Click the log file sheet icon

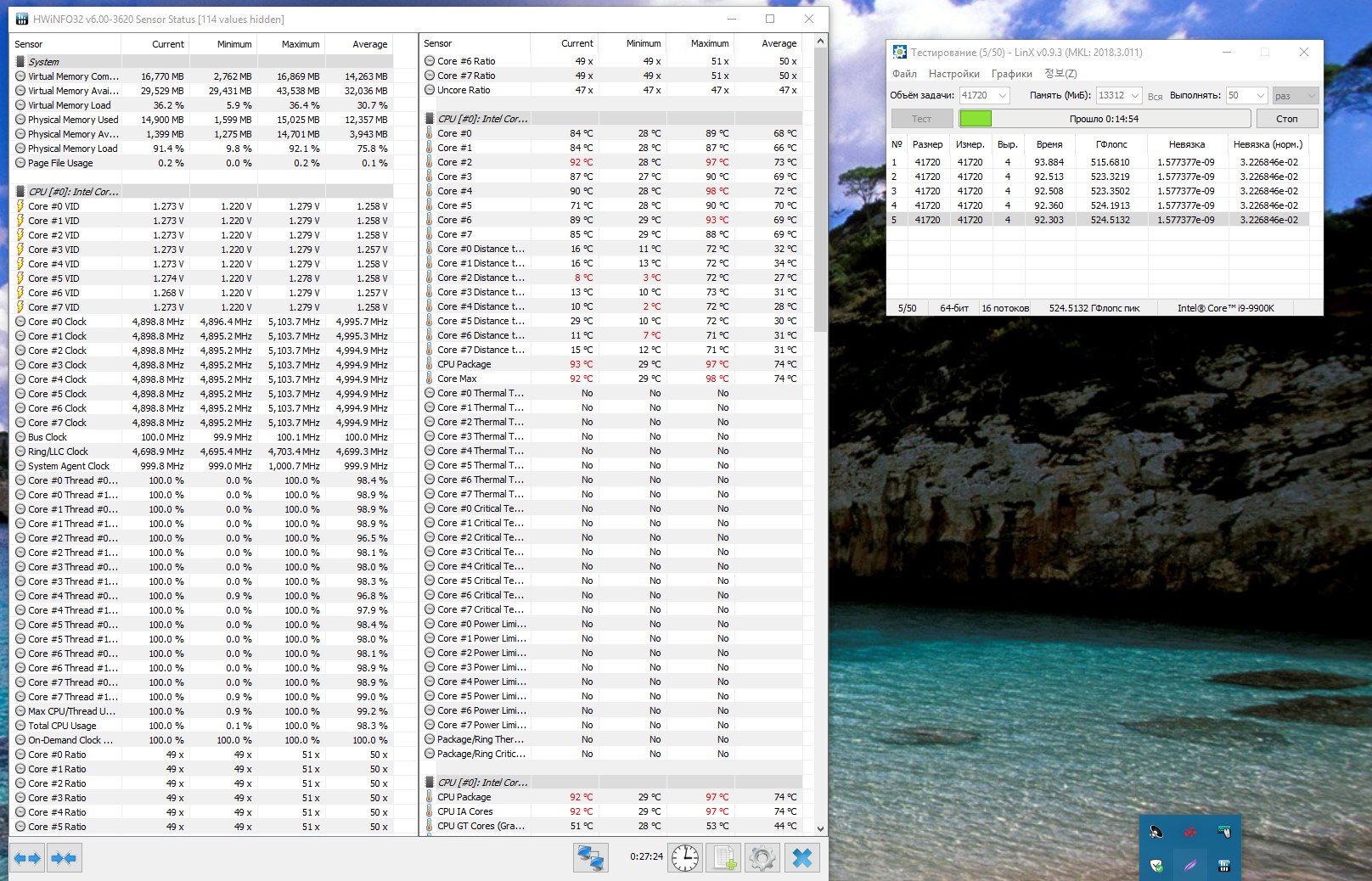pyautogui.click(x=724, y=858)
